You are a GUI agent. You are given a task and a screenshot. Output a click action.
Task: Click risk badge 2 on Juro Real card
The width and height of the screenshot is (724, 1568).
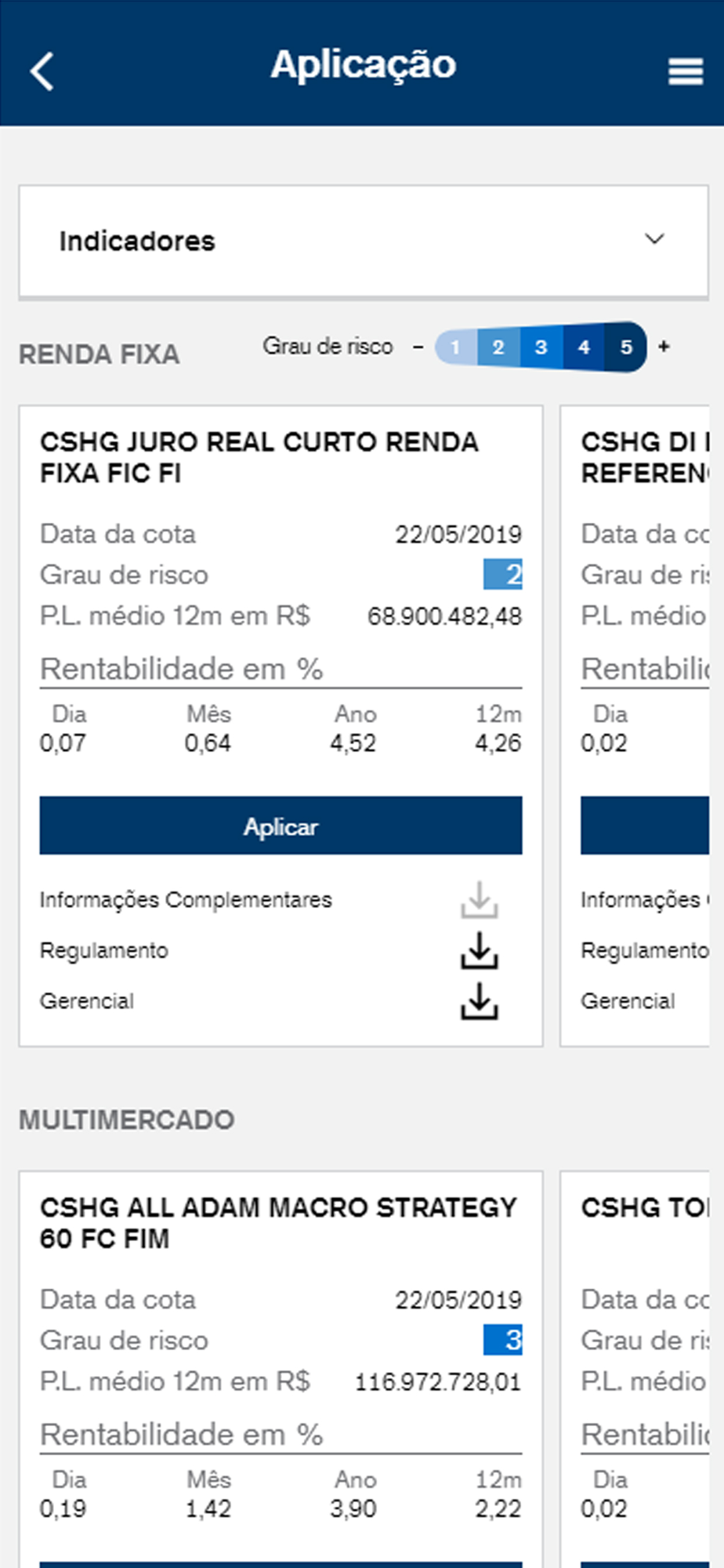[x=503, y=575]
